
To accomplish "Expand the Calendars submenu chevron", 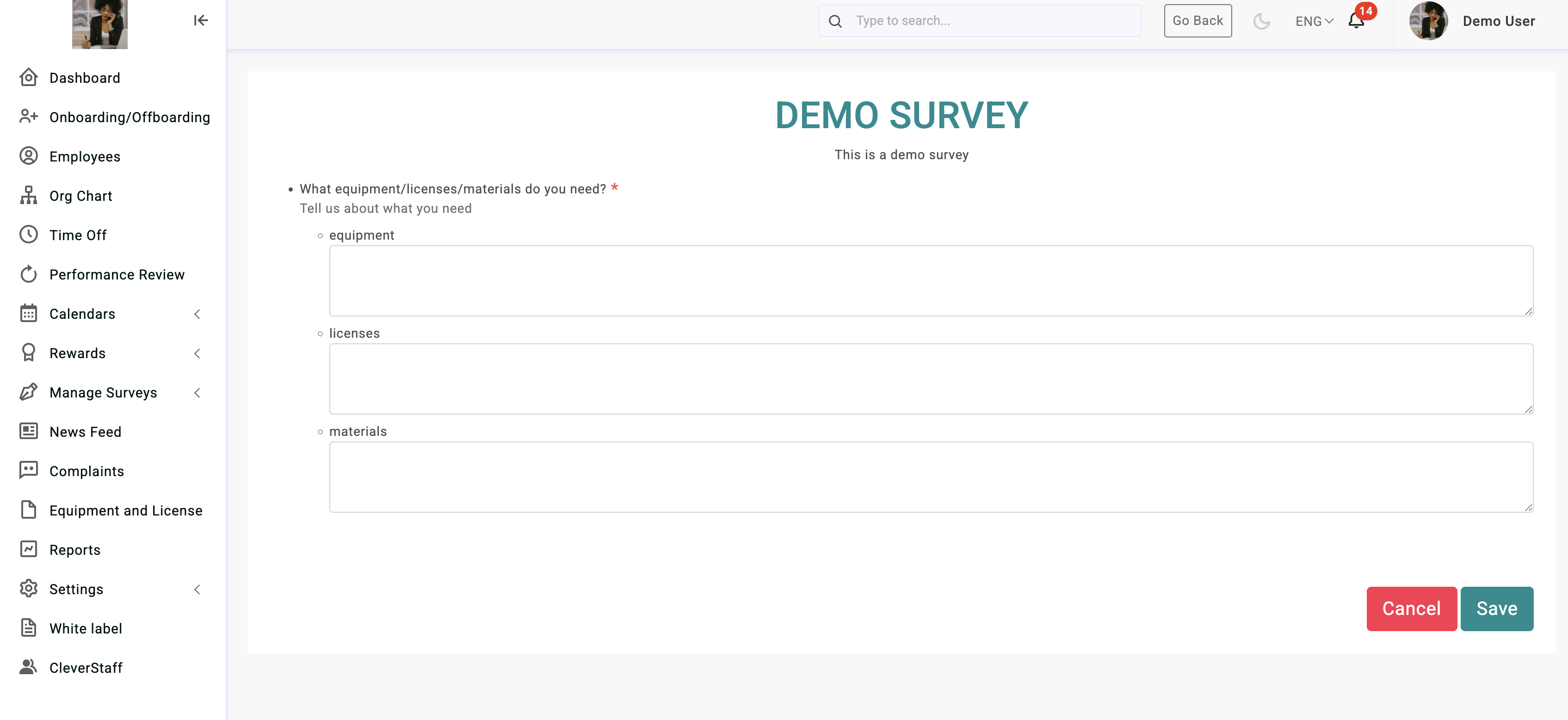I will [x=197, y=314].
